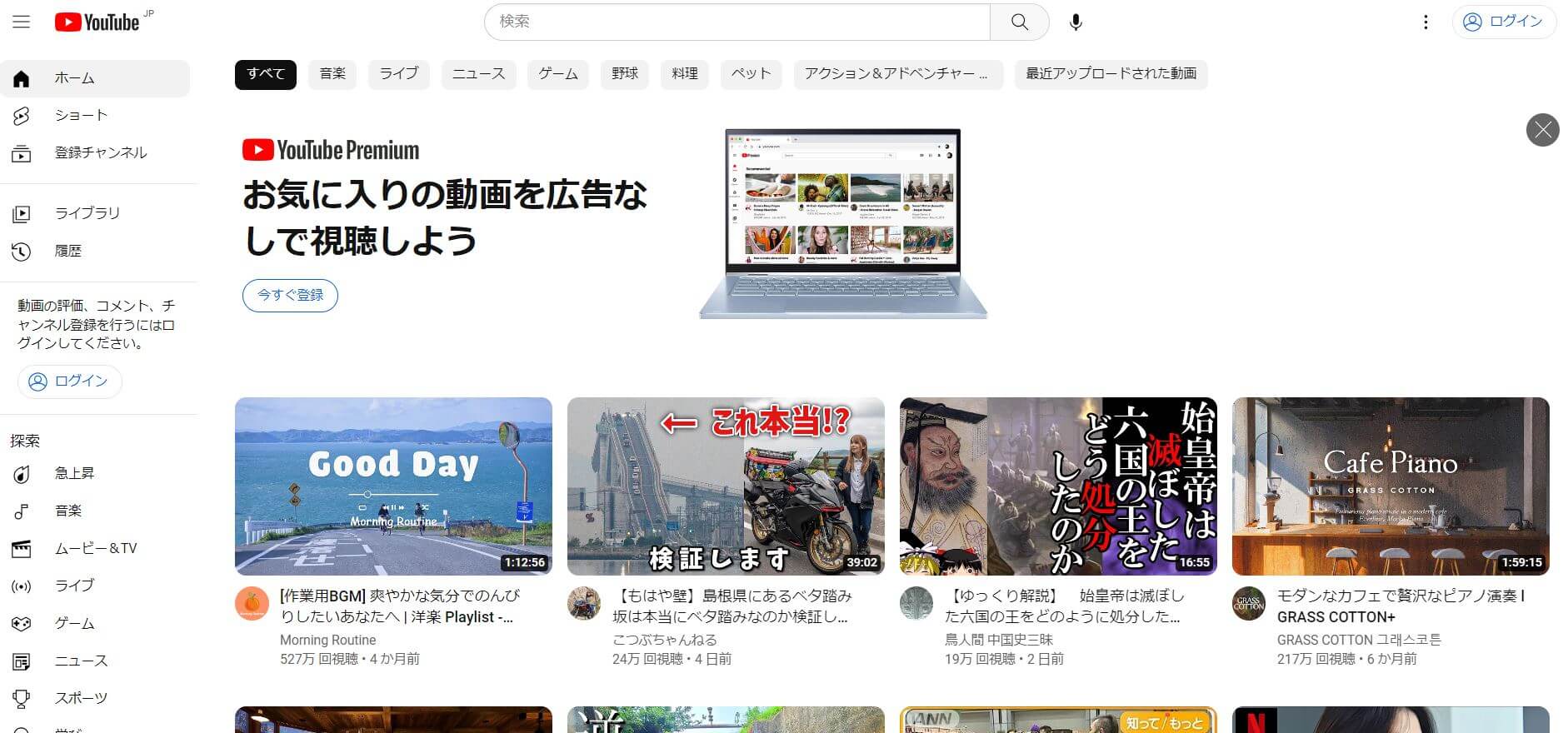Click 鳥人間 中国史三昧 channel avatar

click(x=916, y=604)
